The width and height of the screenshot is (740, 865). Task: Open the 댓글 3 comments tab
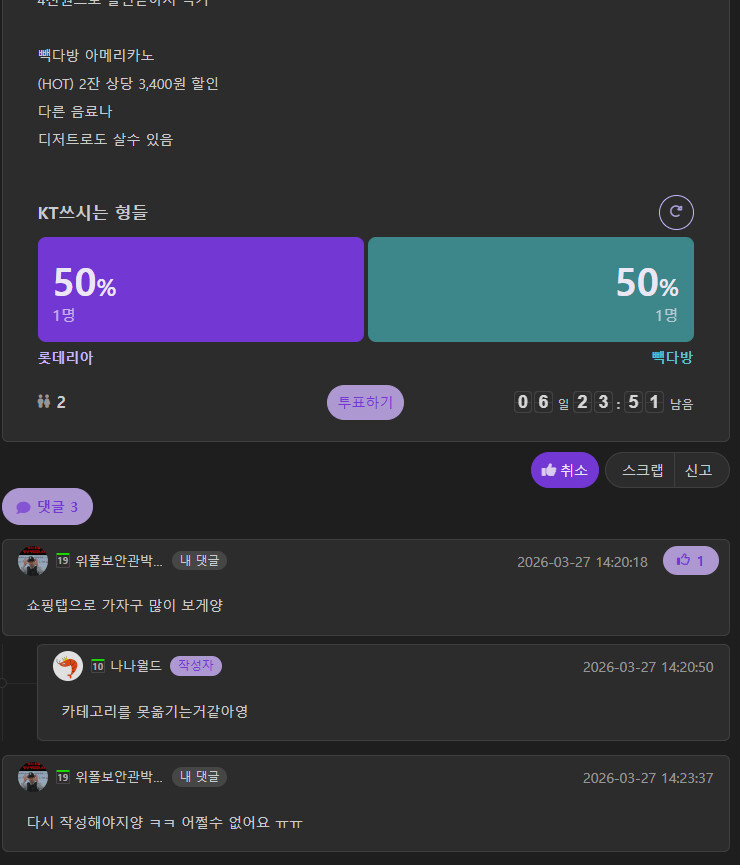pos(47,507)
